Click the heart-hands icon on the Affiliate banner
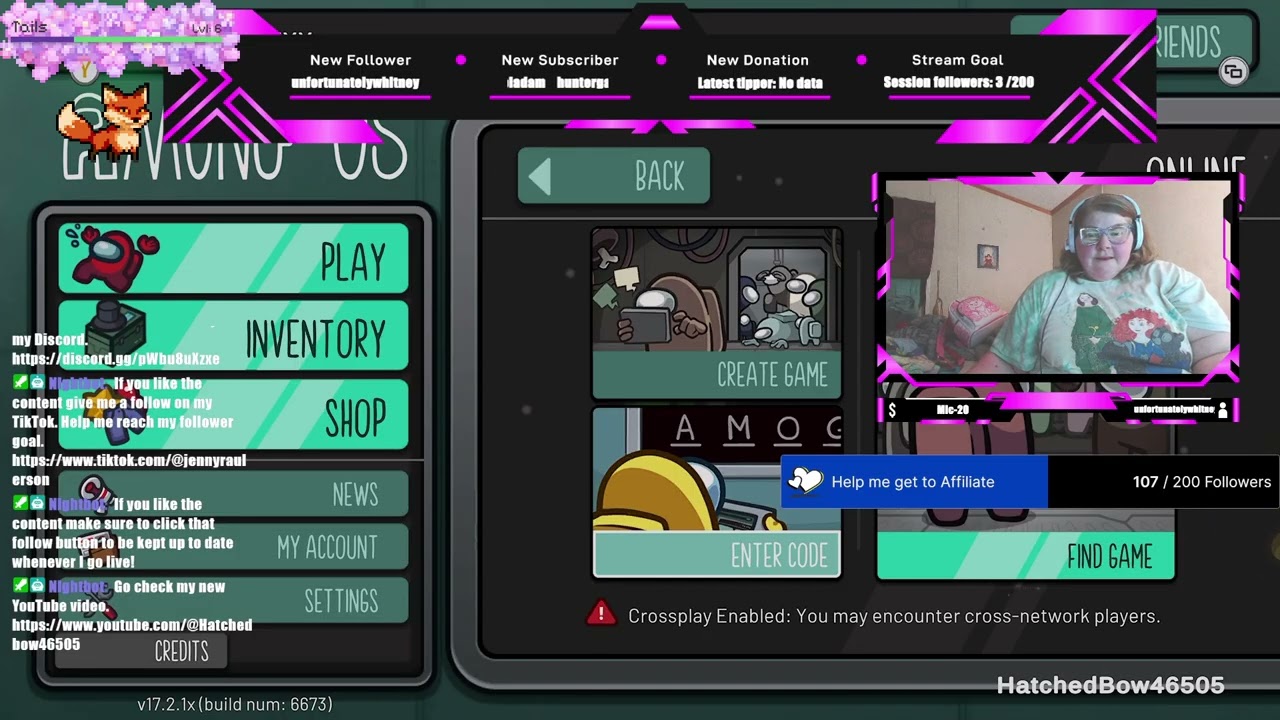The width and height of the screenshot is (1280, 720). (806, 481)
